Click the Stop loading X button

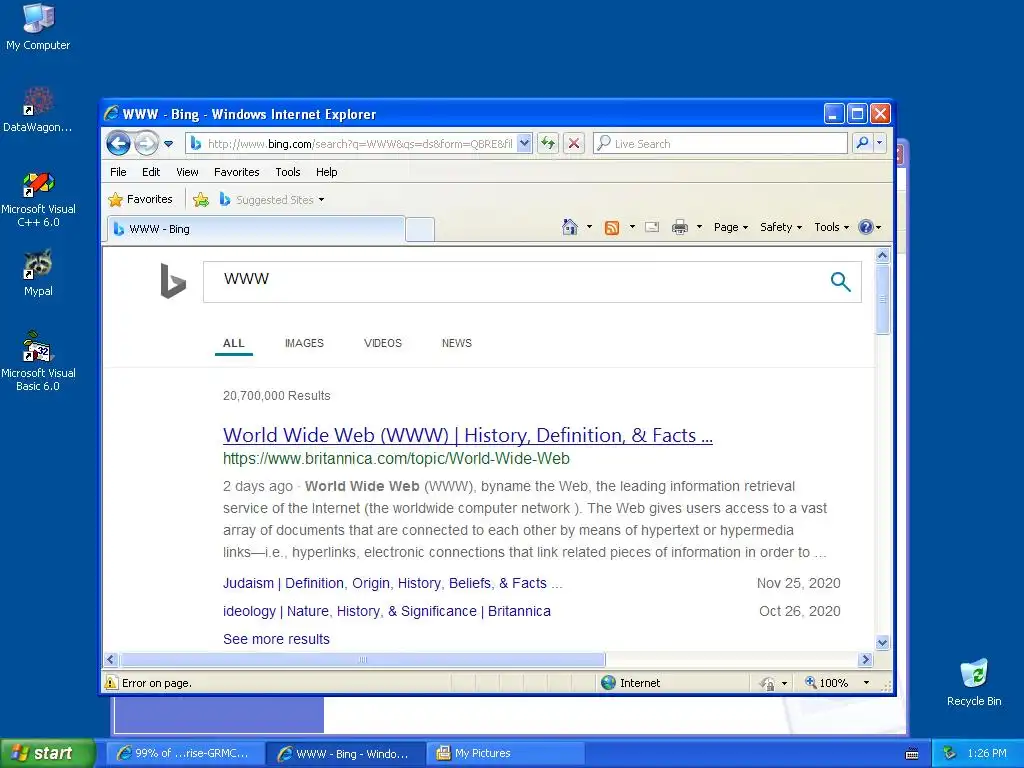coord(574,143)
